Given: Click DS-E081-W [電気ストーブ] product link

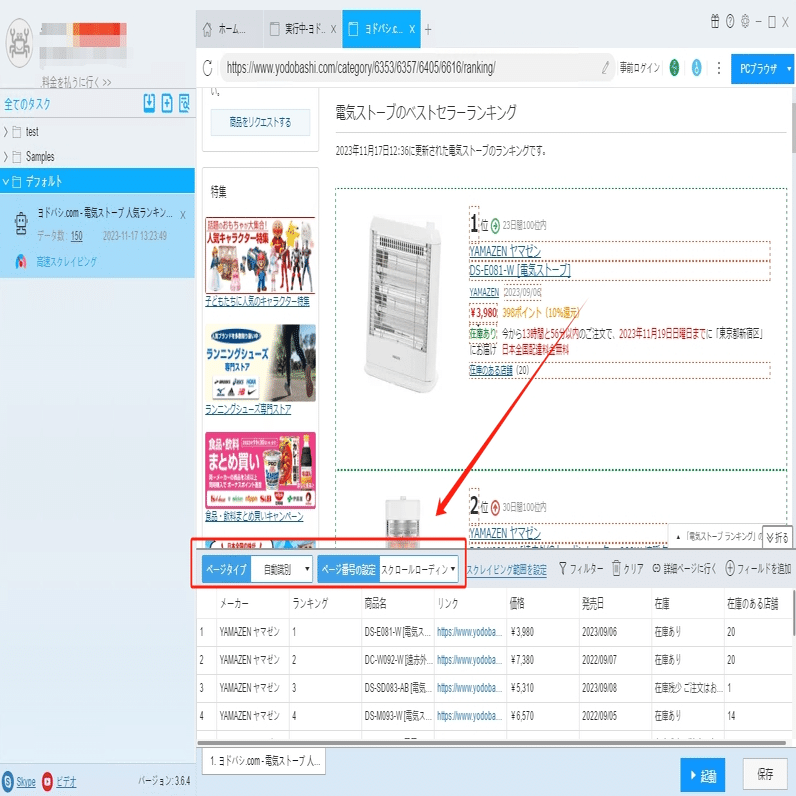Looking at the screenshot, I should pos(520,270).
